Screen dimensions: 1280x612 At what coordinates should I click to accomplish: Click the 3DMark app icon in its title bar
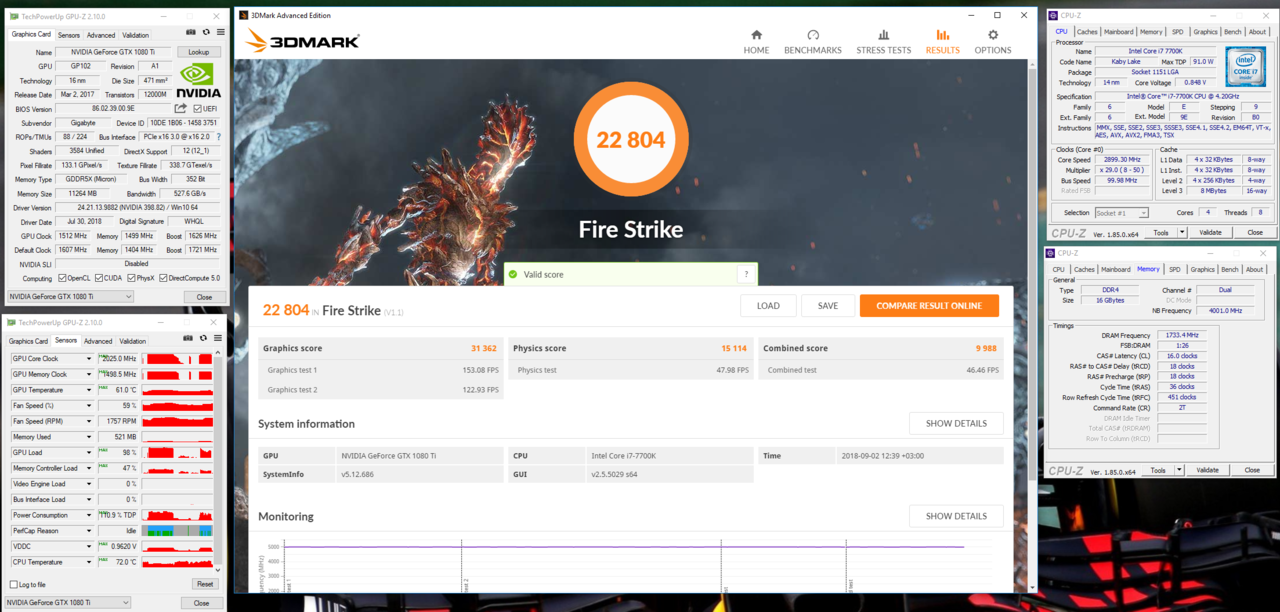(243, 15)
